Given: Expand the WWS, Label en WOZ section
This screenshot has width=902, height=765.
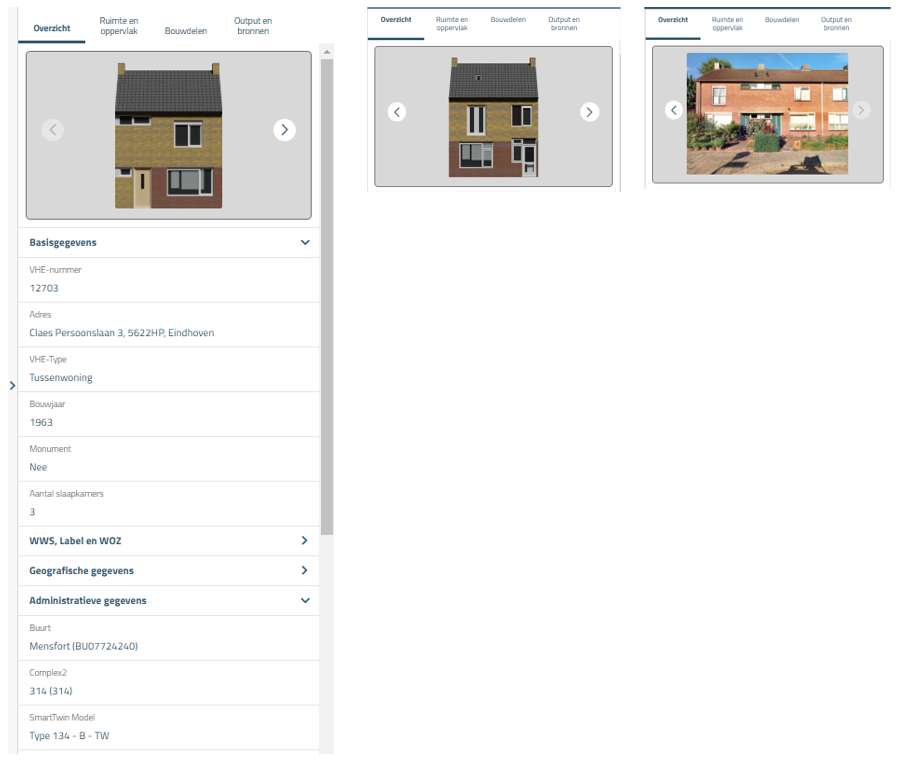Looking at the screenshot, I should 305,541.
